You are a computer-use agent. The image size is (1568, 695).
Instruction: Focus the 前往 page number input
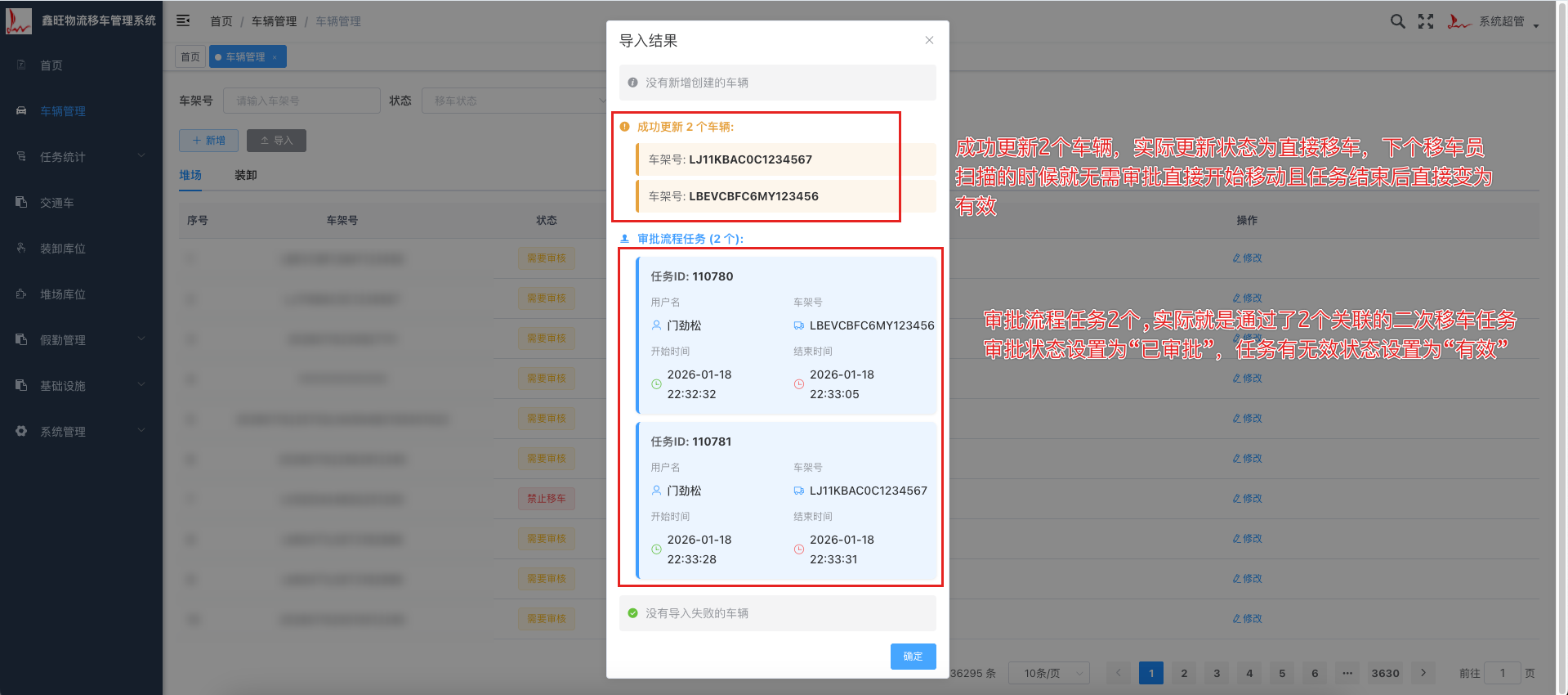point(1502,673)
